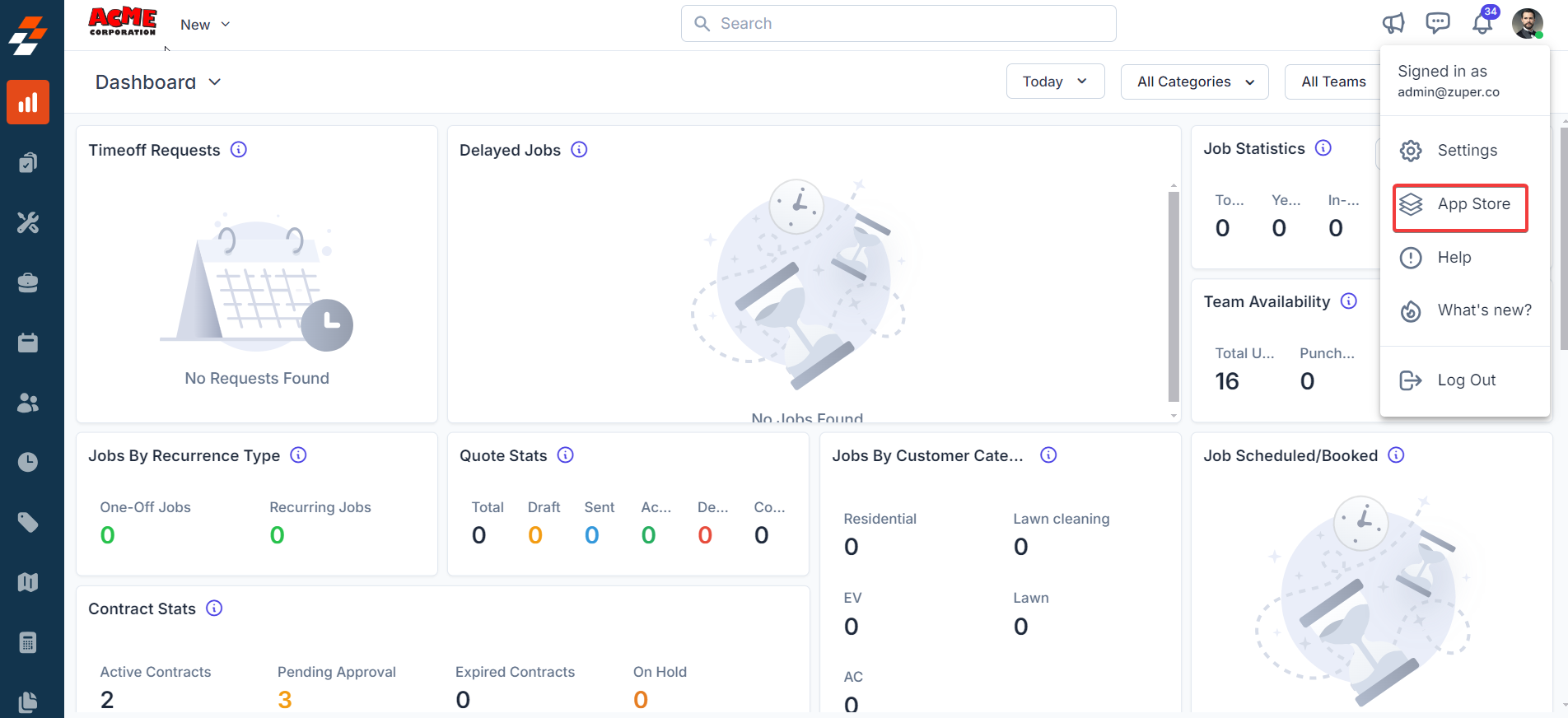
Task: Click the clock timesheet icon in sidebar
Action: (28, 462)
